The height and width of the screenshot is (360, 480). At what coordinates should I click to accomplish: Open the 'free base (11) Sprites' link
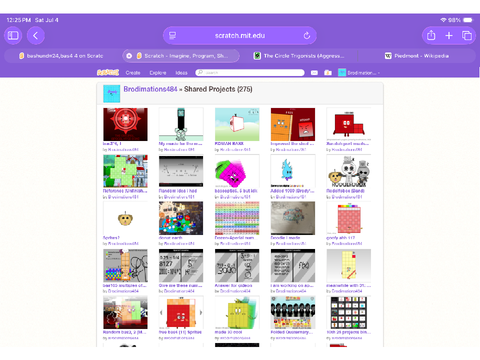180,332
